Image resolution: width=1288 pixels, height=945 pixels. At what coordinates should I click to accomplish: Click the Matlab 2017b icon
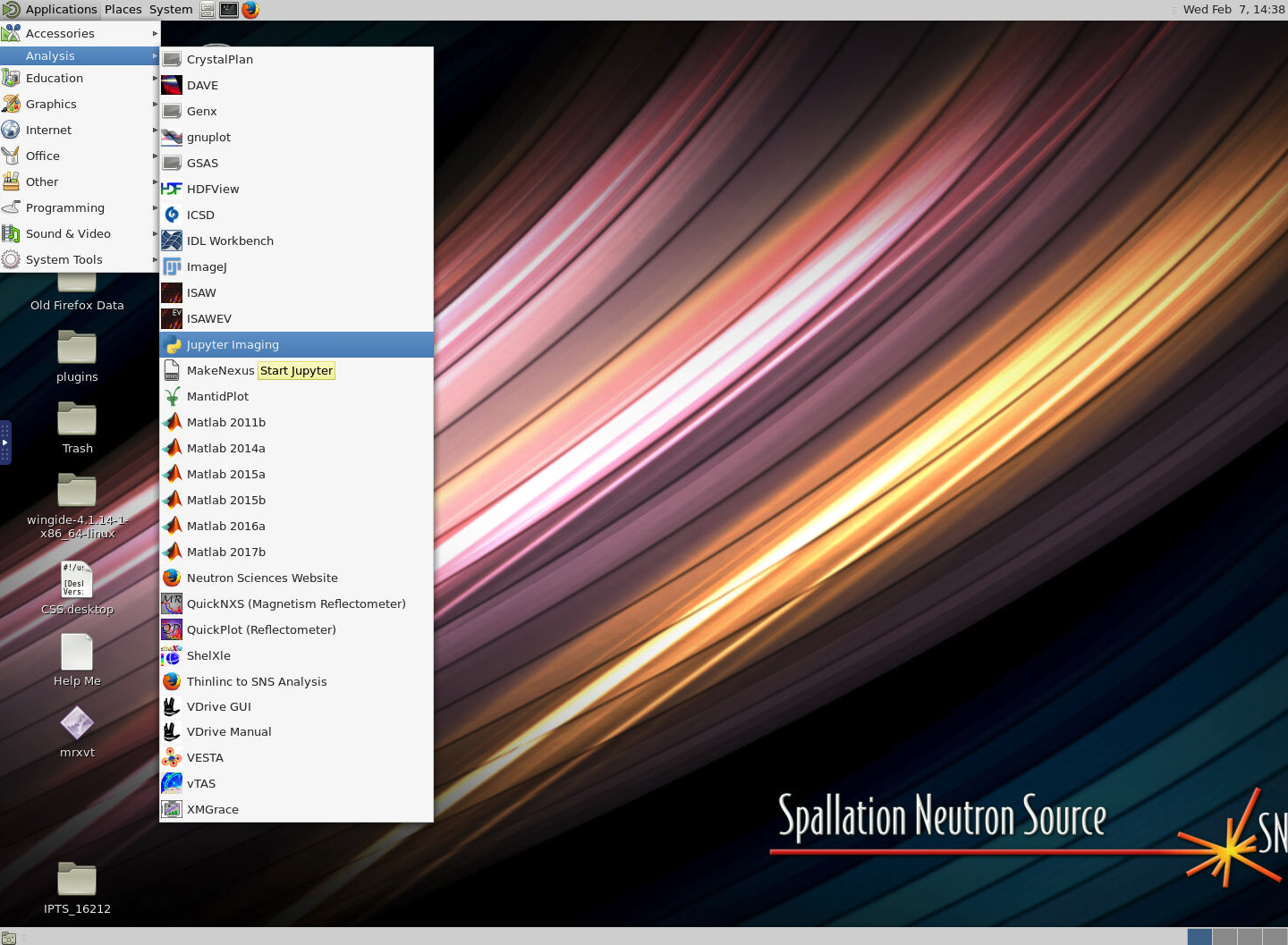tap(172, 552)
